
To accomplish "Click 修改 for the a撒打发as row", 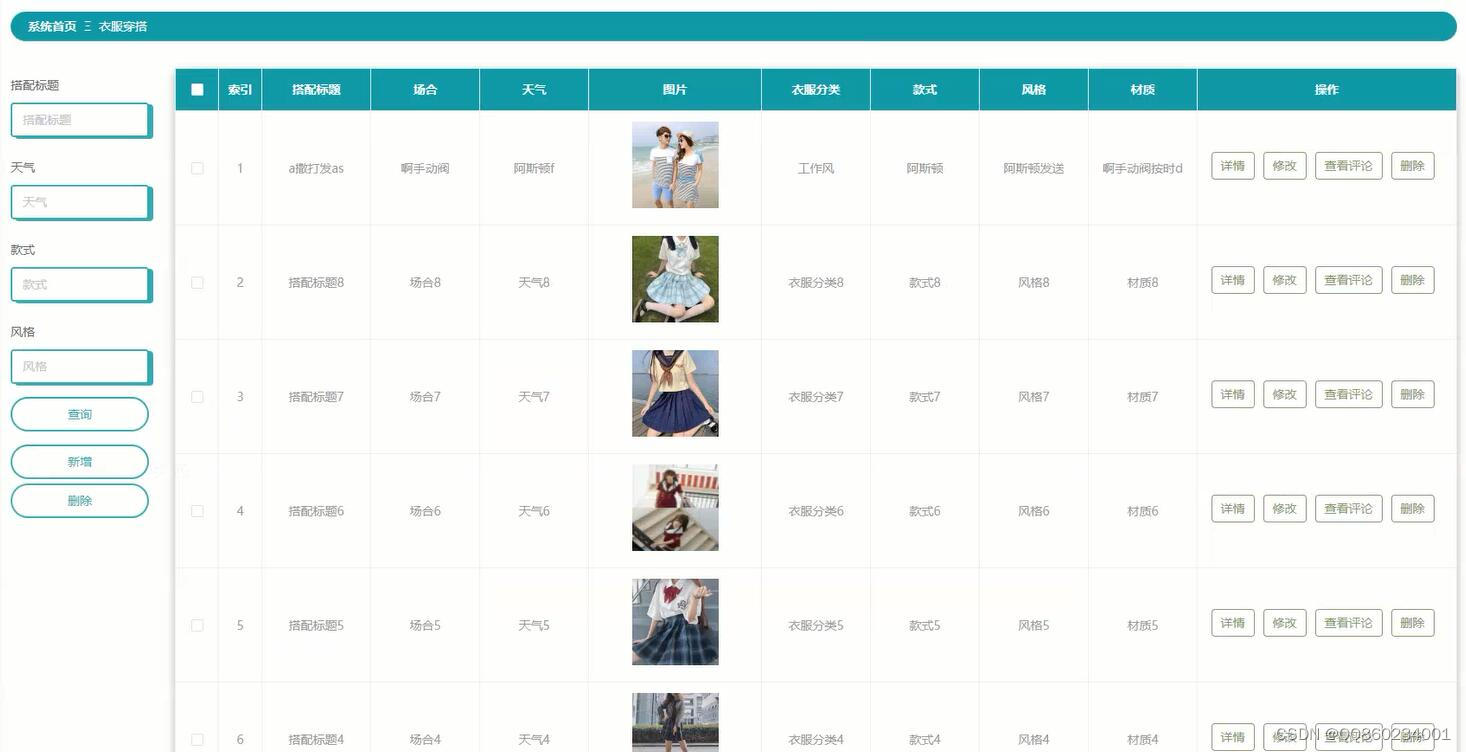I will click(x=1284, y=166).
